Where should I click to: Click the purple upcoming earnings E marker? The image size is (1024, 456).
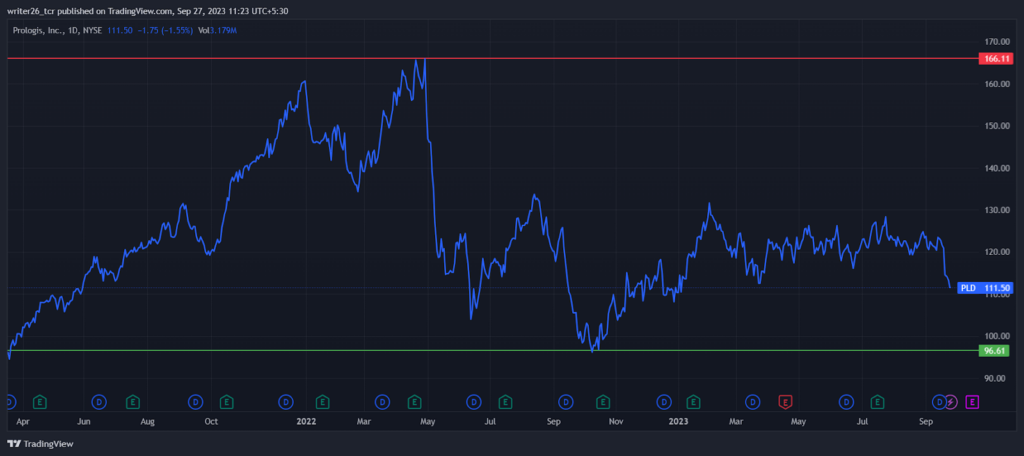point(972,400)
